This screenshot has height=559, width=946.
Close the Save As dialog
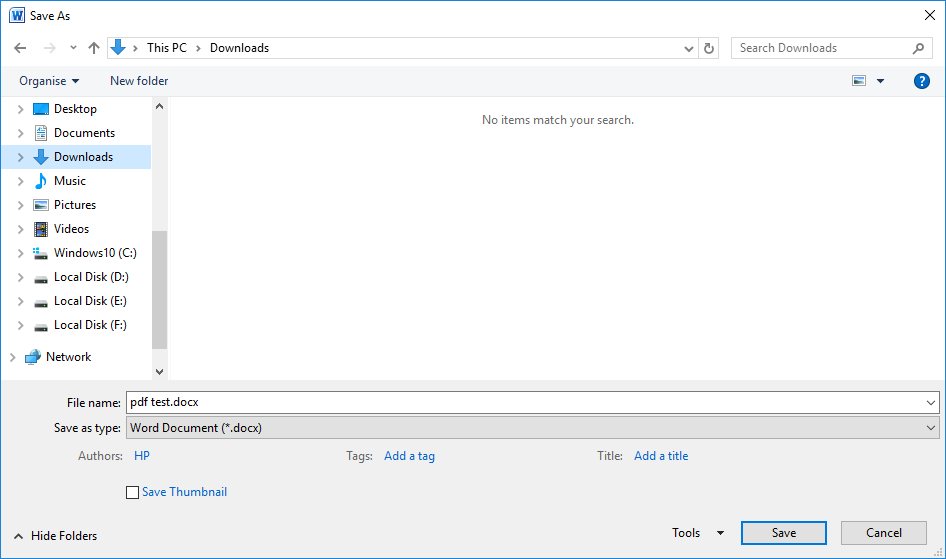click(x=930, y=16)
